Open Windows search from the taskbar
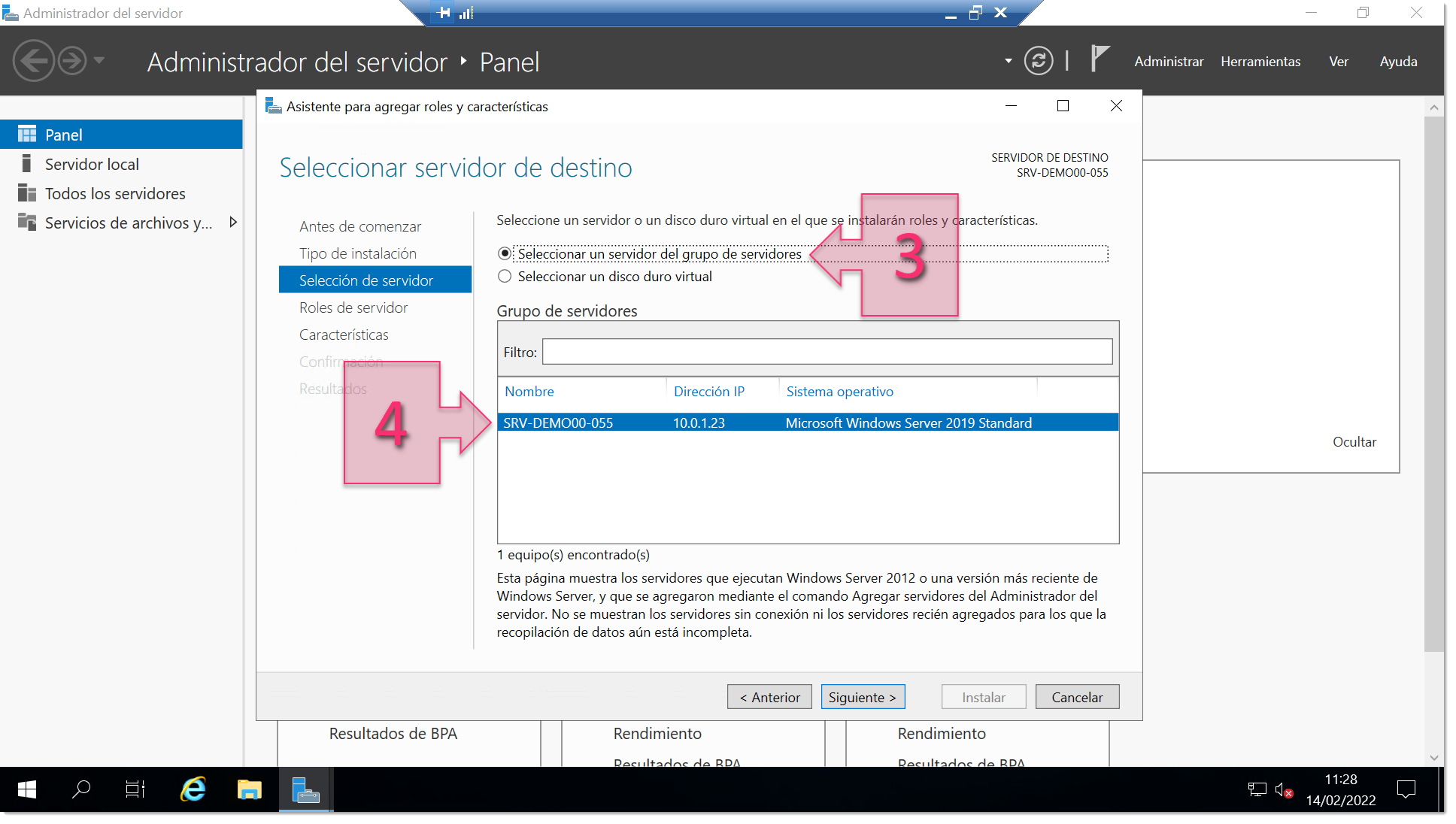 tap(81, 789)
